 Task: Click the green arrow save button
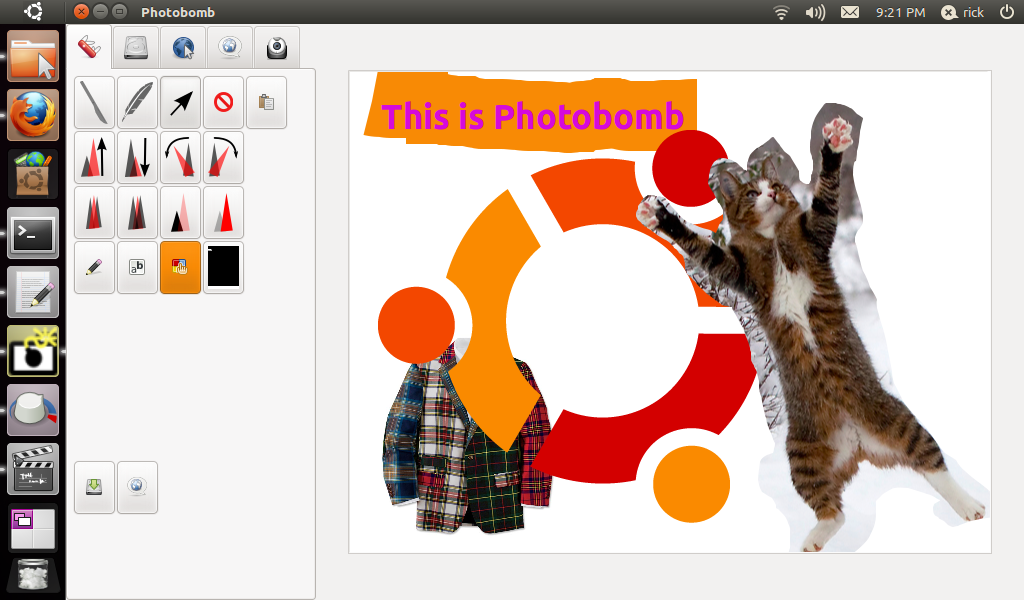tap(95, 487)
